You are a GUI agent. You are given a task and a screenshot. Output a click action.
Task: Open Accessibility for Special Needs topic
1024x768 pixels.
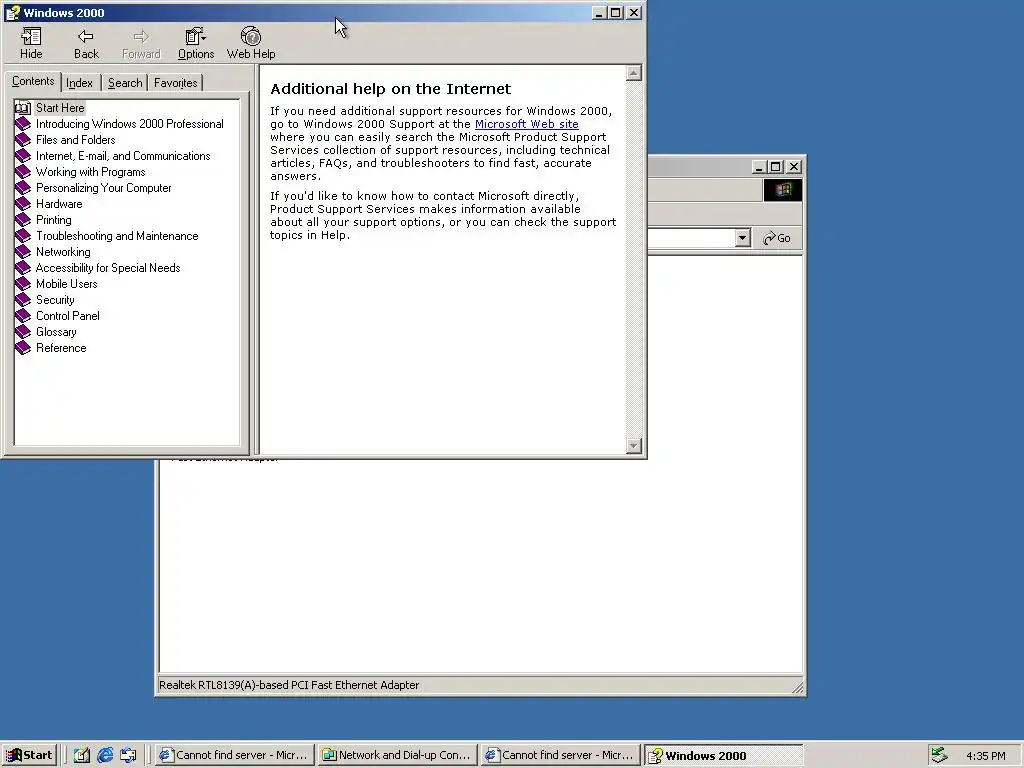pos(108,268)
